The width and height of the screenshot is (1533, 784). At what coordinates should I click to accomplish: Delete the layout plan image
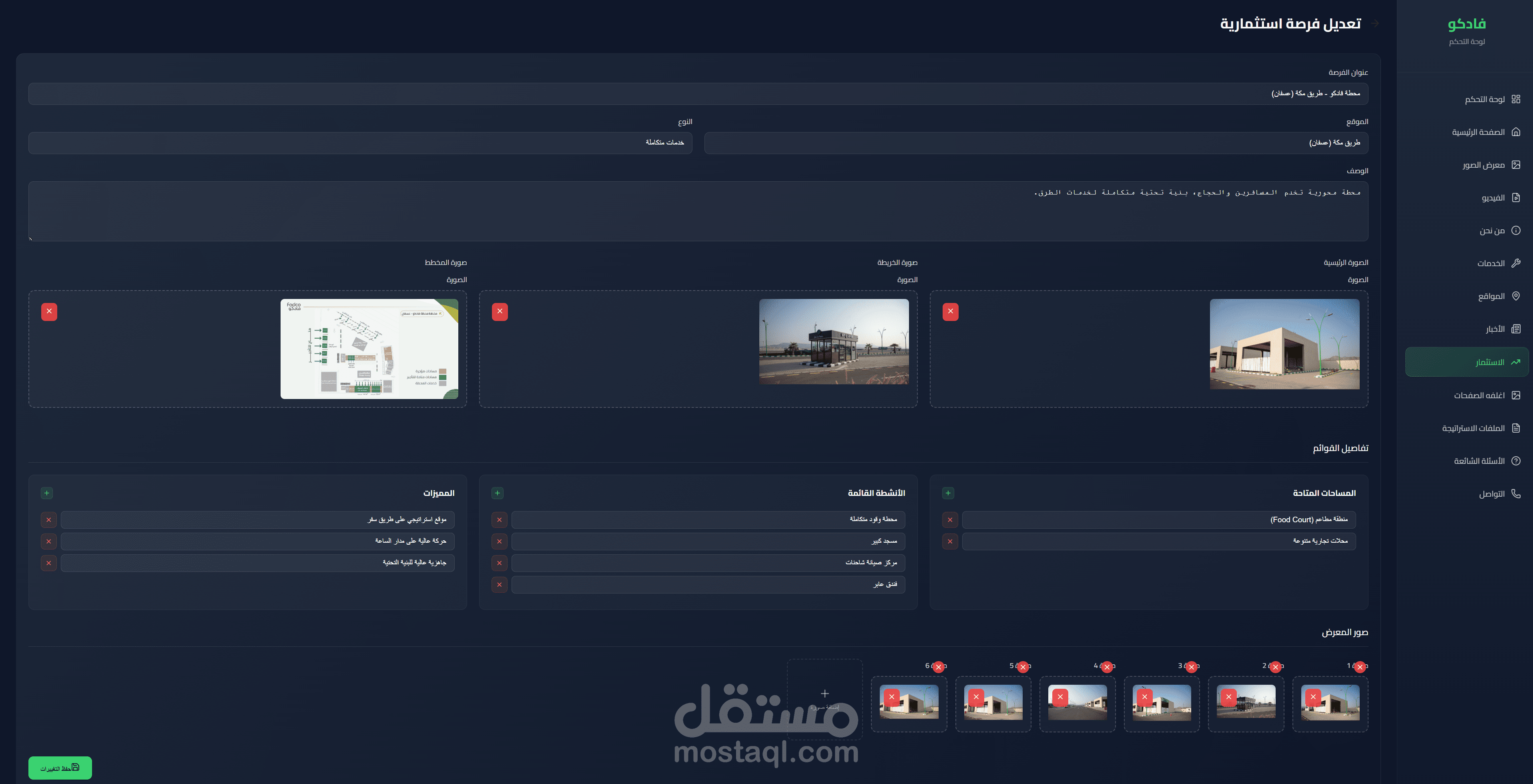[x=49, y=311]
